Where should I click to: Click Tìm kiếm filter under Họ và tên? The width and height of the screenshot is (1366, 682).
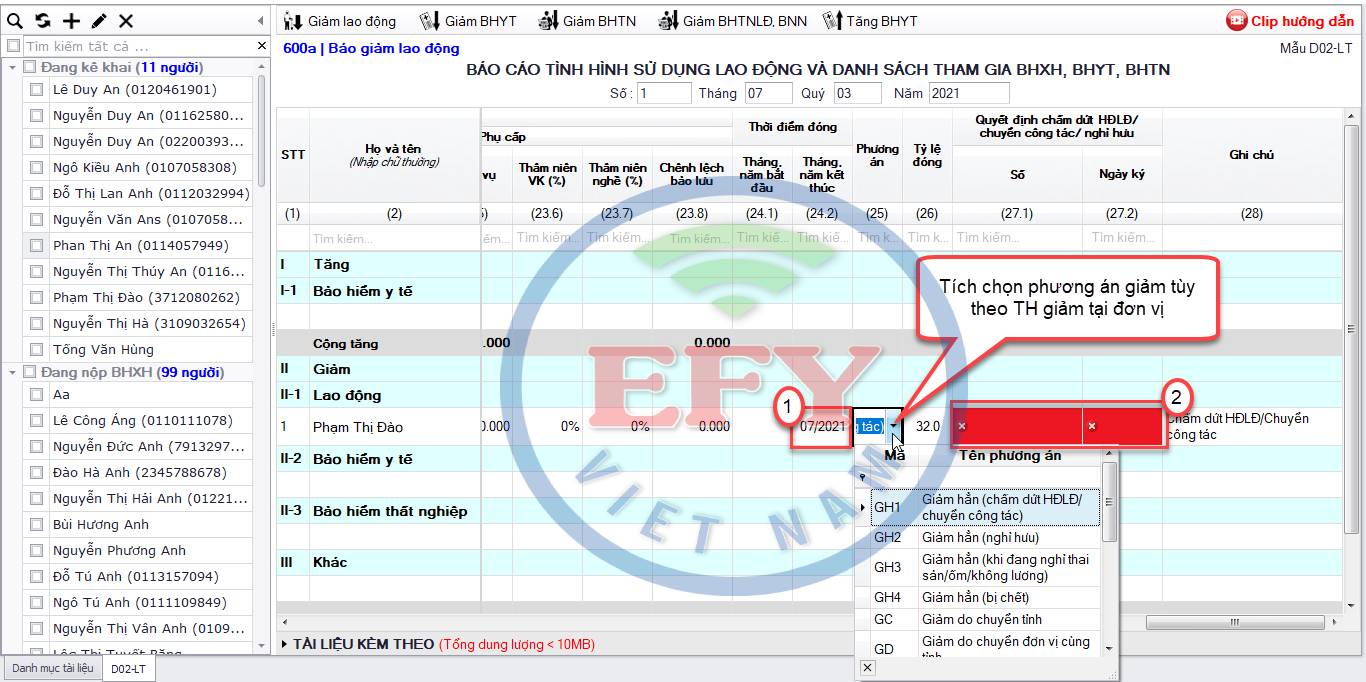395,239
